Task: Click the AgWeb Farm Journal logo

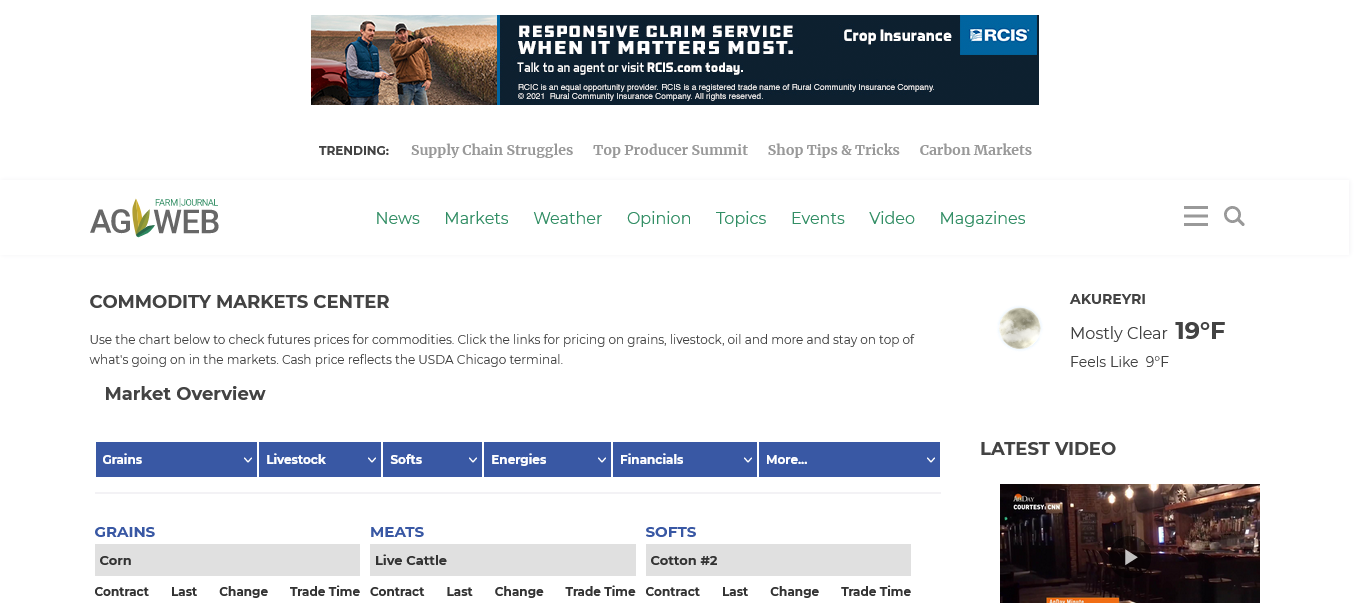Action: click(x=155, y=217)
